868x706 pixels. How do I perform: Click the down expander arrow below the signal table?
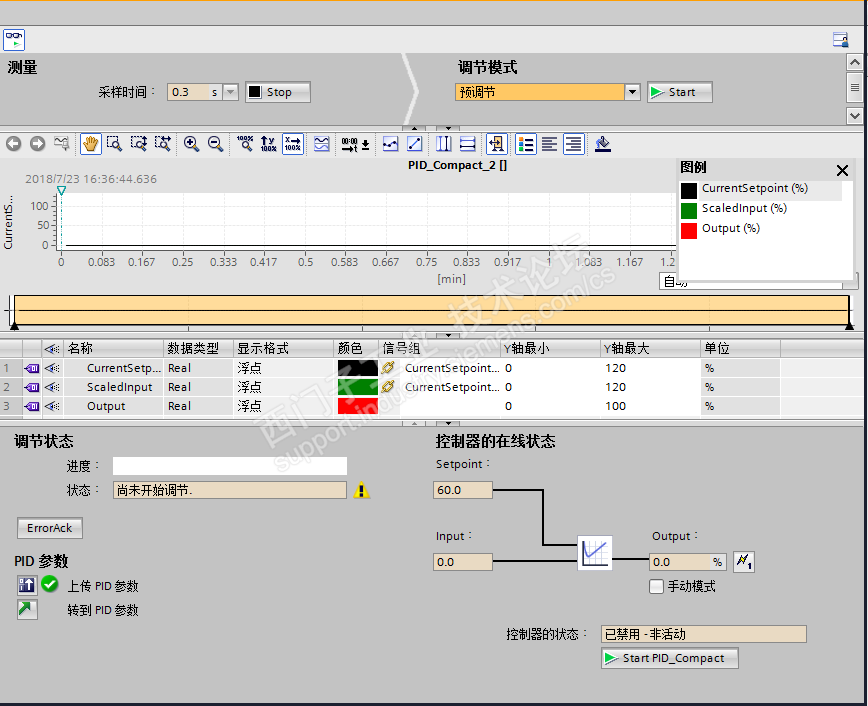[x=448, y=423]
